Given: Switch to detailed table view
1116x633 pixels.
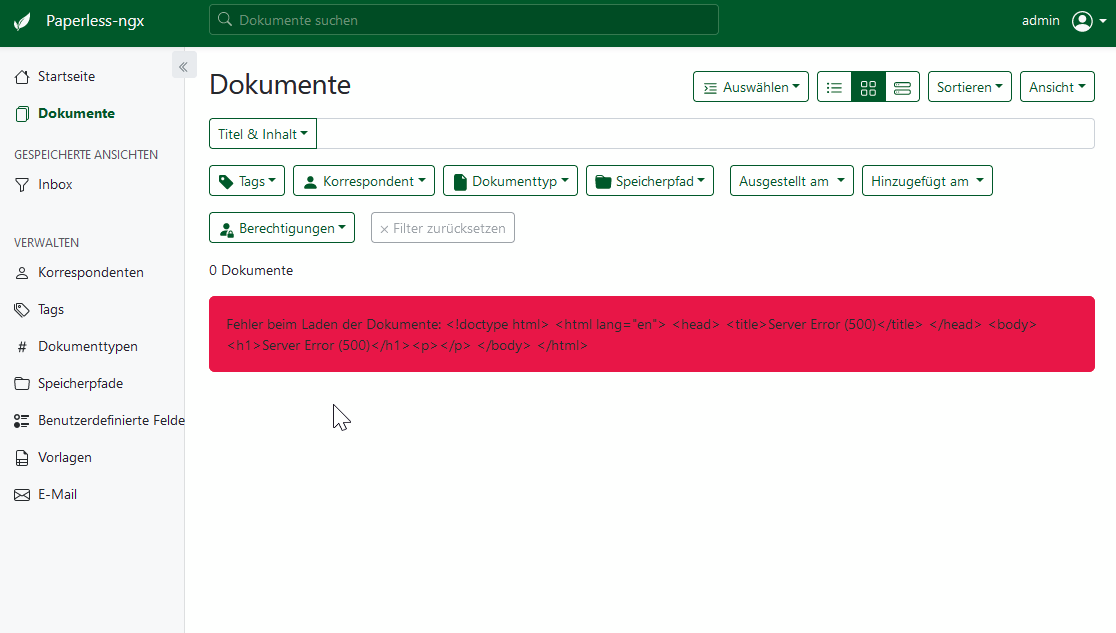Looking at the screenshot, I should point(902,87).
